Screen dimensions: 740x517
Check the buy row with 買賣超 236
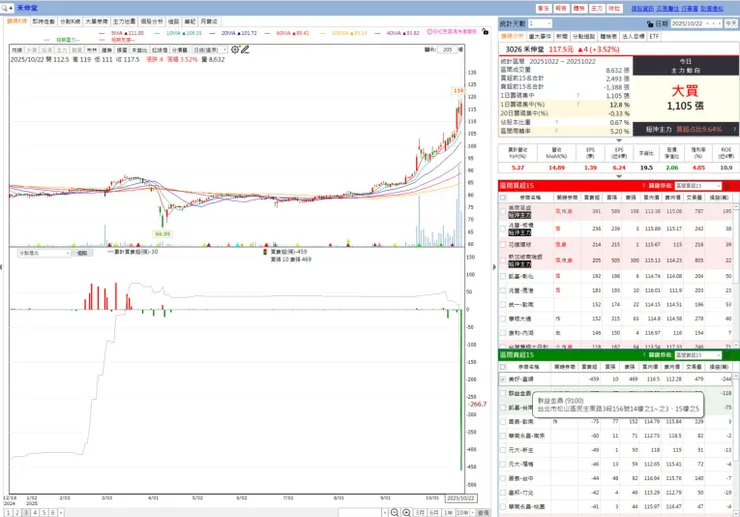click(x=503, y=229)
